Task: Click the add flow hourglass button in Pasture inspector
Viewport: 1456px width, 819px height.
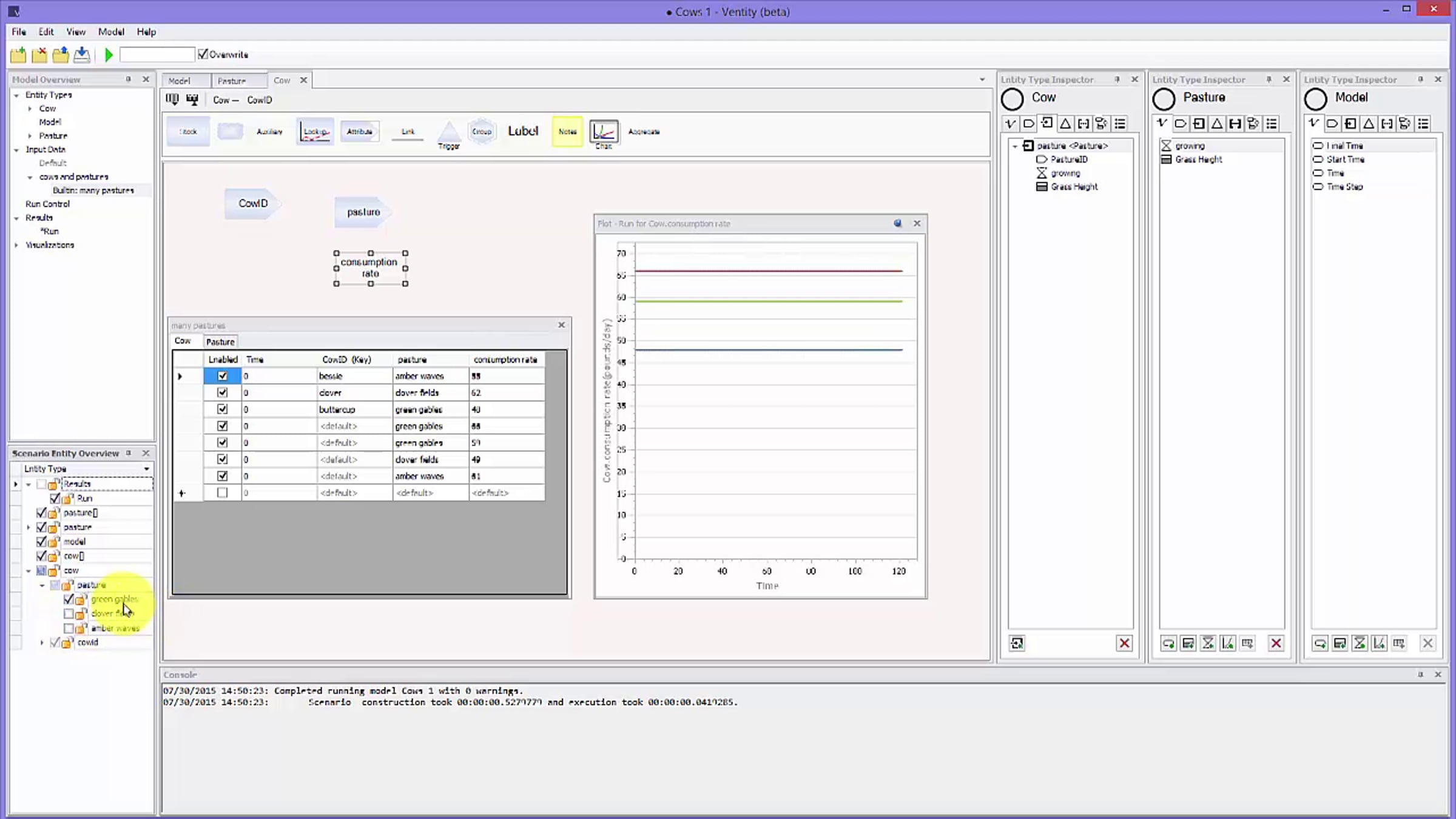Action: [x=1208, y=643]
